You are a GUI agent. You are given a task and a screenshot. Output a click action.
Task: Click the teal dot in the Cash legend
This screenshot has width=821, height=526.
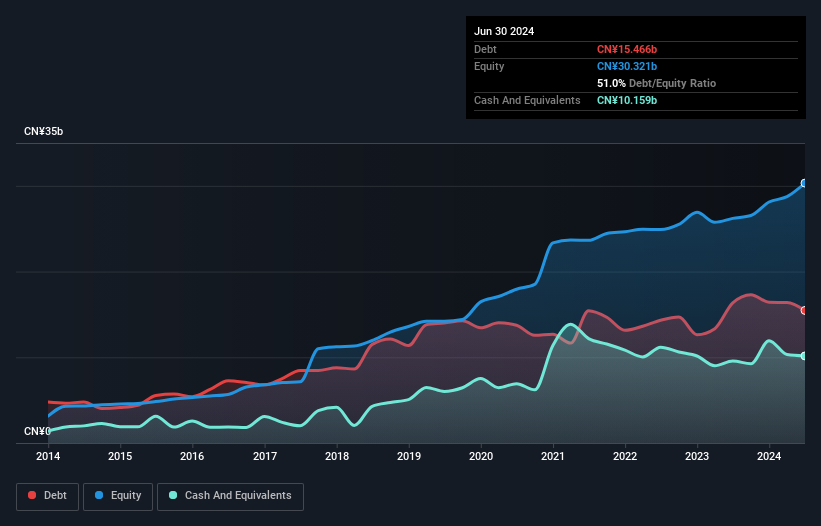(174, 496)
